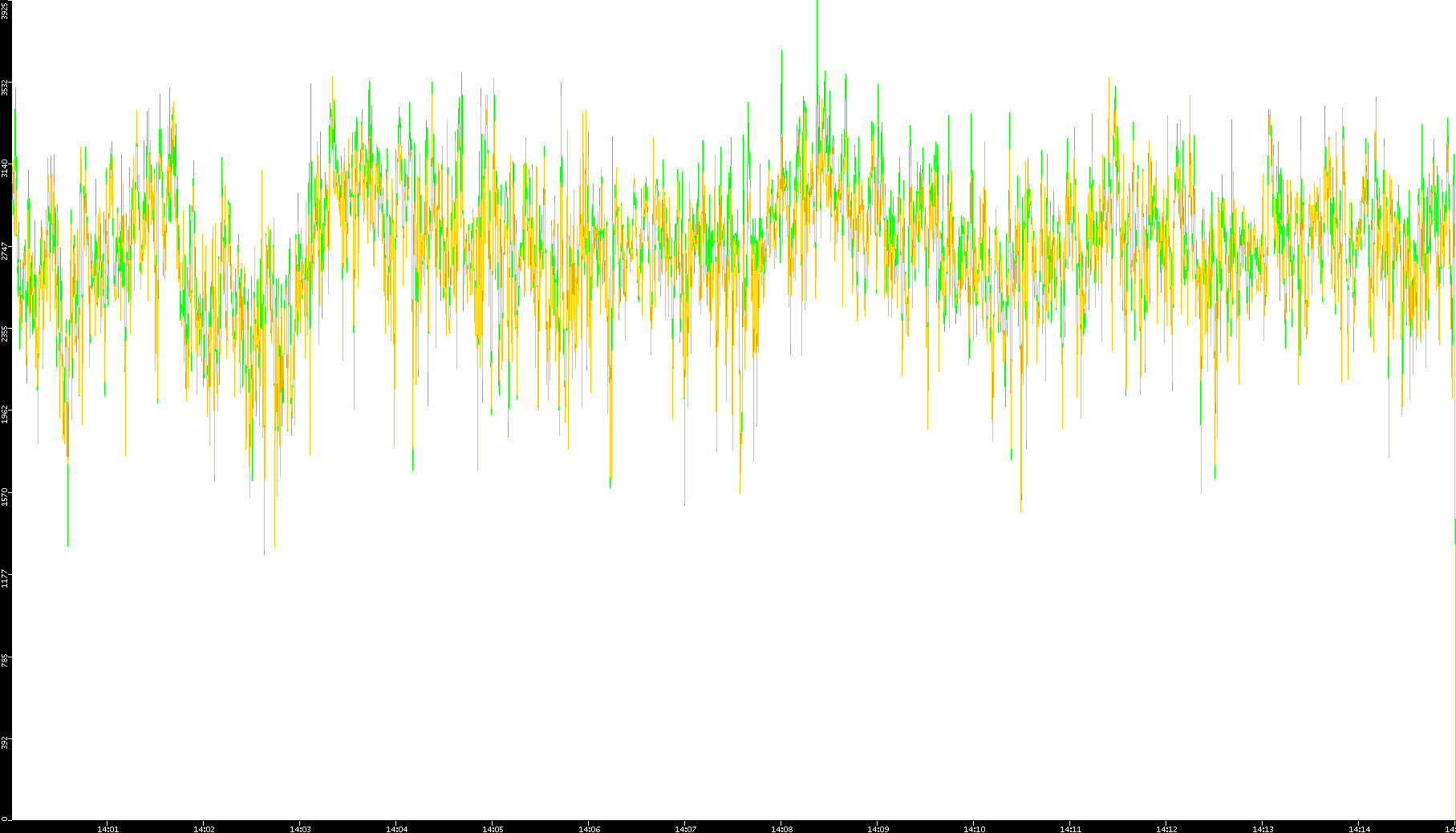Click the 14:01 time axis label

coord(107,829)
